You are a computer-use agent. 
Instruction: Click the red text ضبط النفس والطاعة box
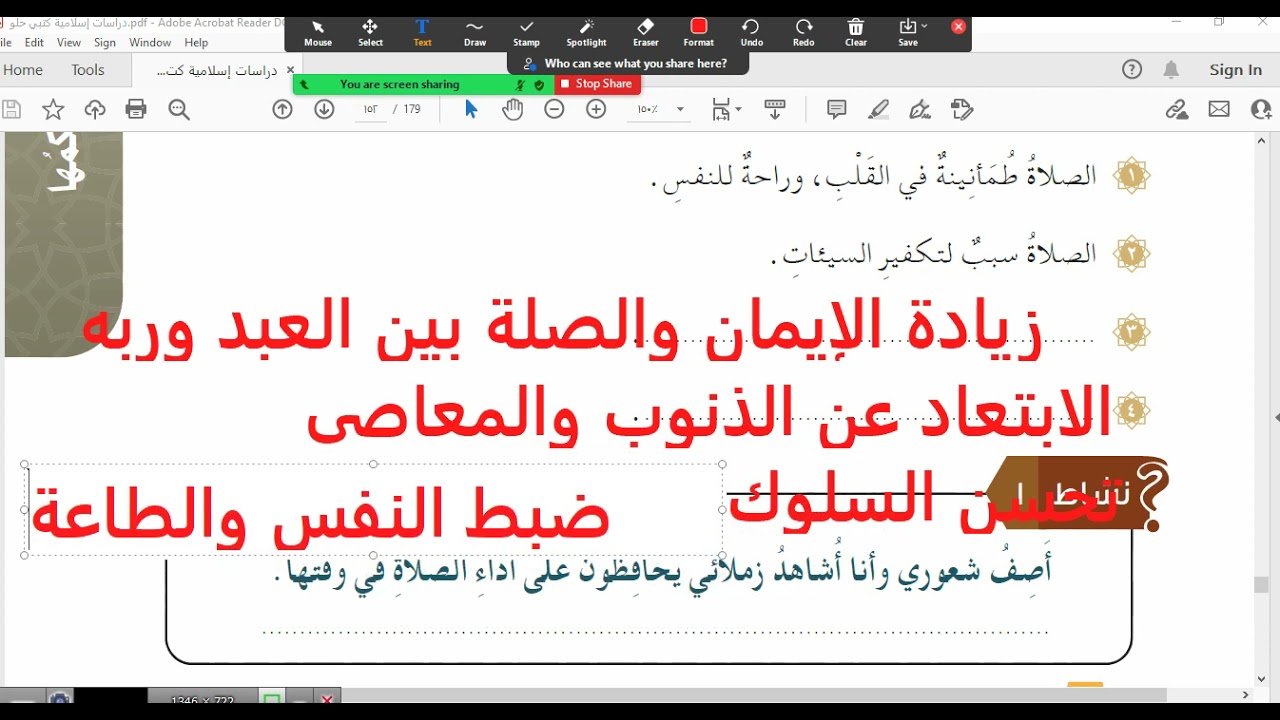click(372, 510)
